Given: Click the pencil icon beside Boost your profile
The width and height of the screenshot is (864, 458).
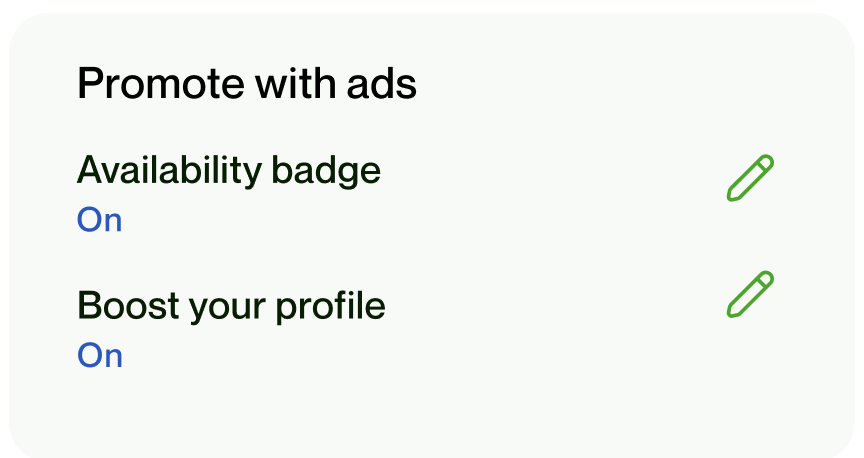Looking at the screenshot, I should 750,294.
